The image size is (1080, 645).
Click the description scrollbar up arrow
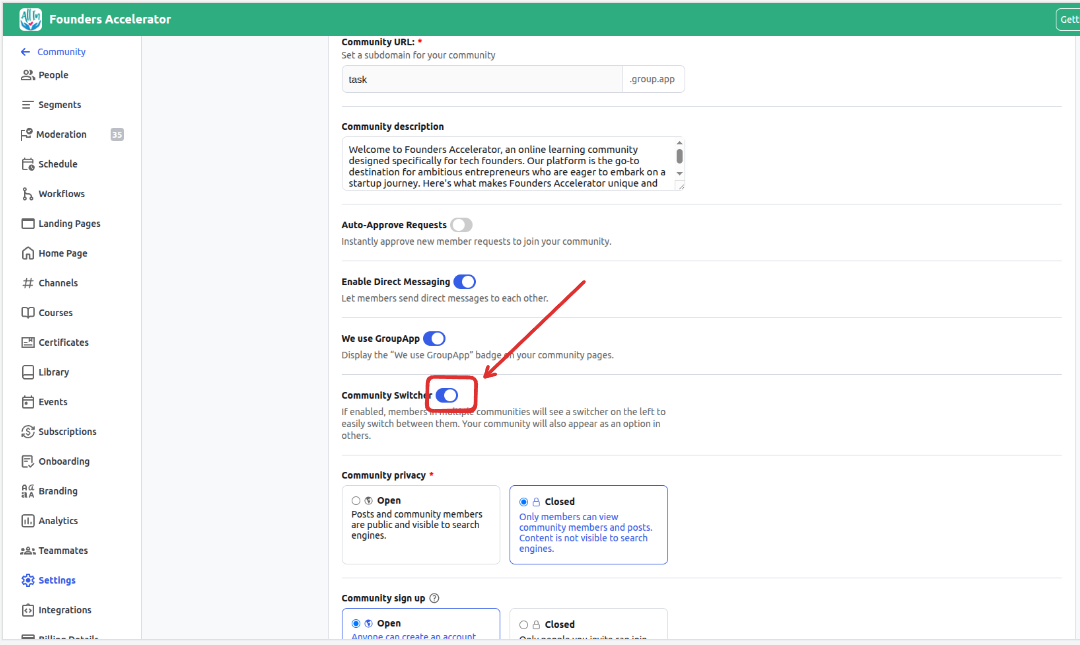tap(679, 143)
